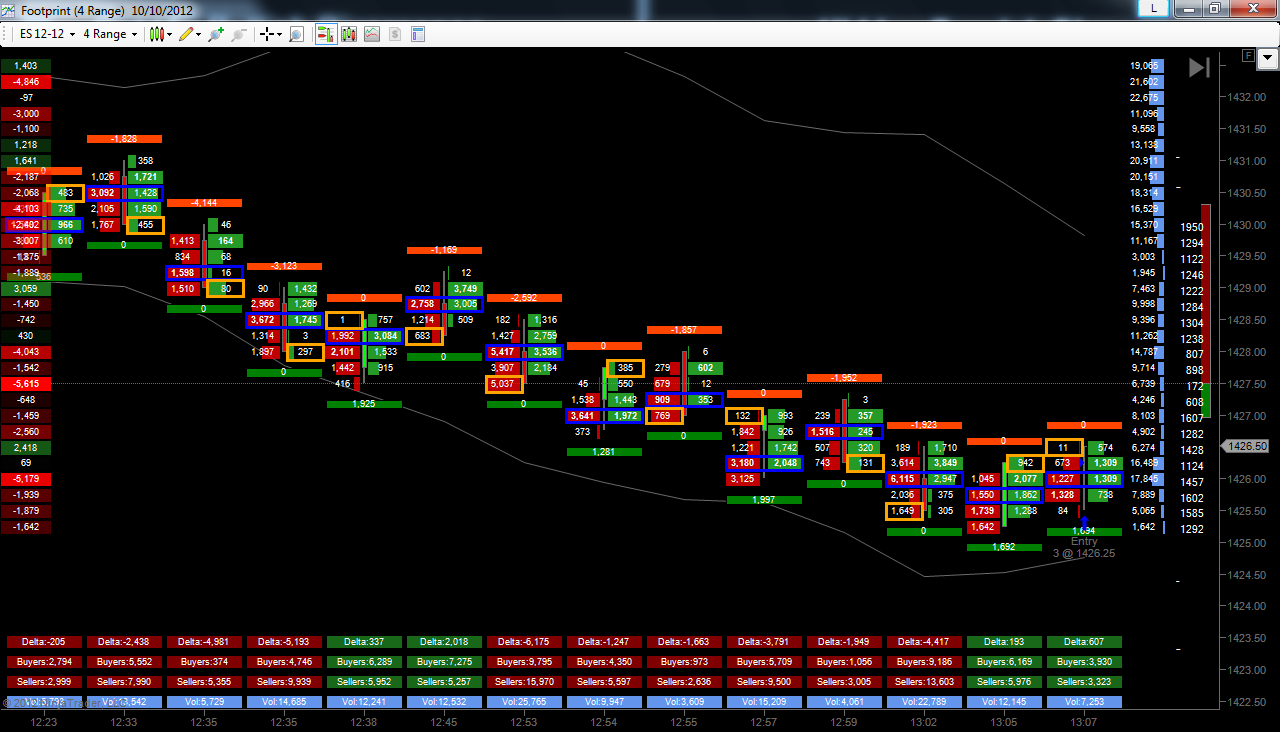
Task: Click the greyed-out zoom out magnifier icon
Action: [x=238, y=34]
